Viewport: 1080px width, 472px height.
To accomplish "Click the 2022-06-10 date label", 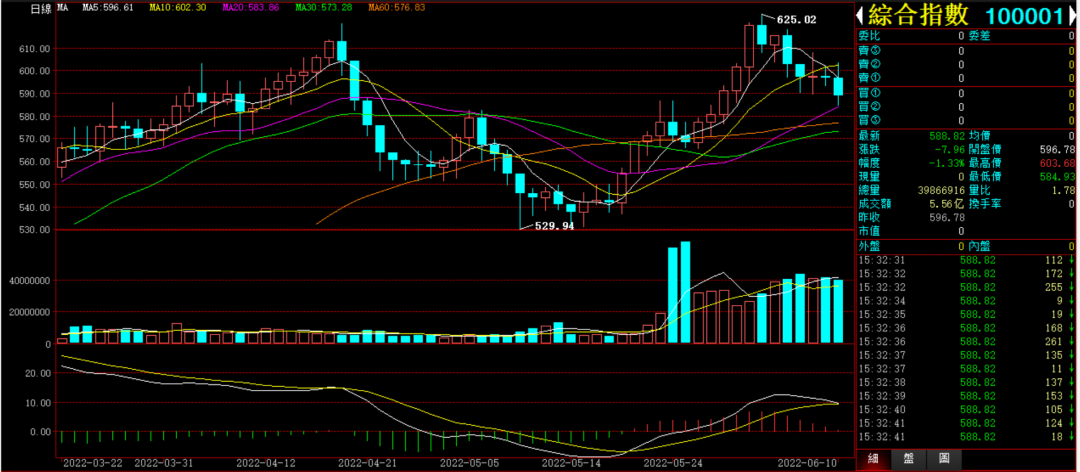I will coord(807,464).
